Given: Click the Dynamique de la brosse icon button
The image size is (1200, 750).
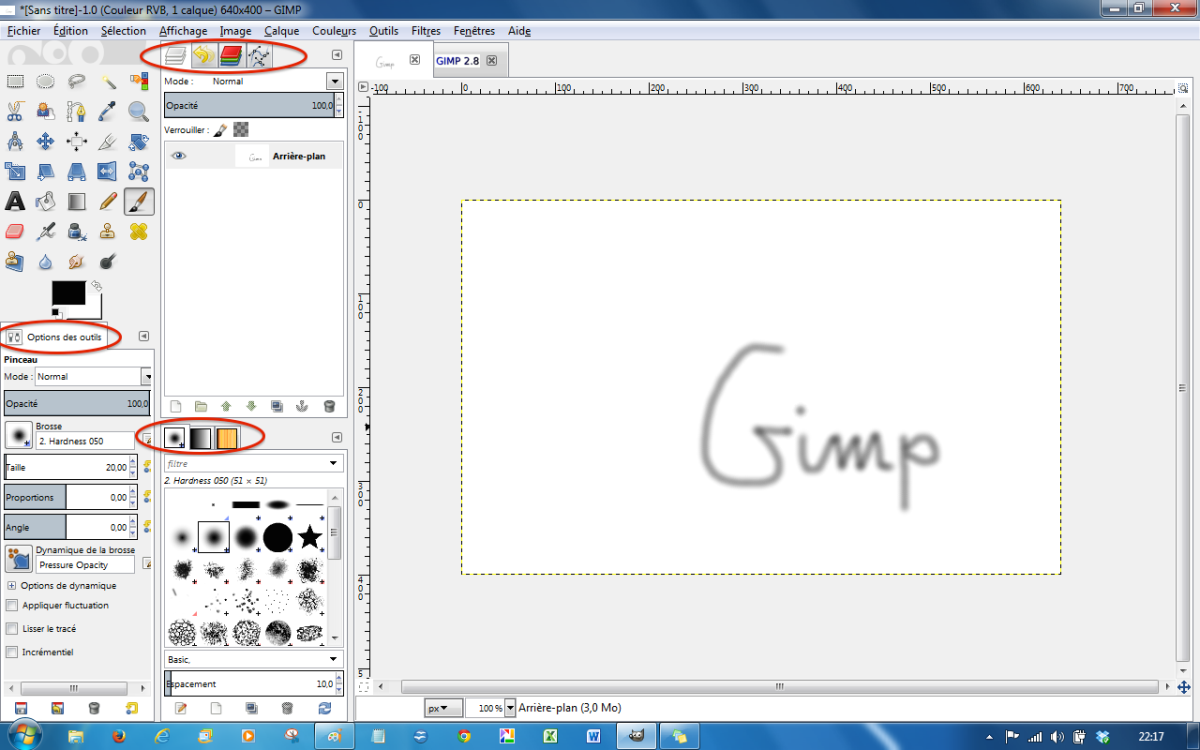Looking at the screenshot, I should point(19,558).
